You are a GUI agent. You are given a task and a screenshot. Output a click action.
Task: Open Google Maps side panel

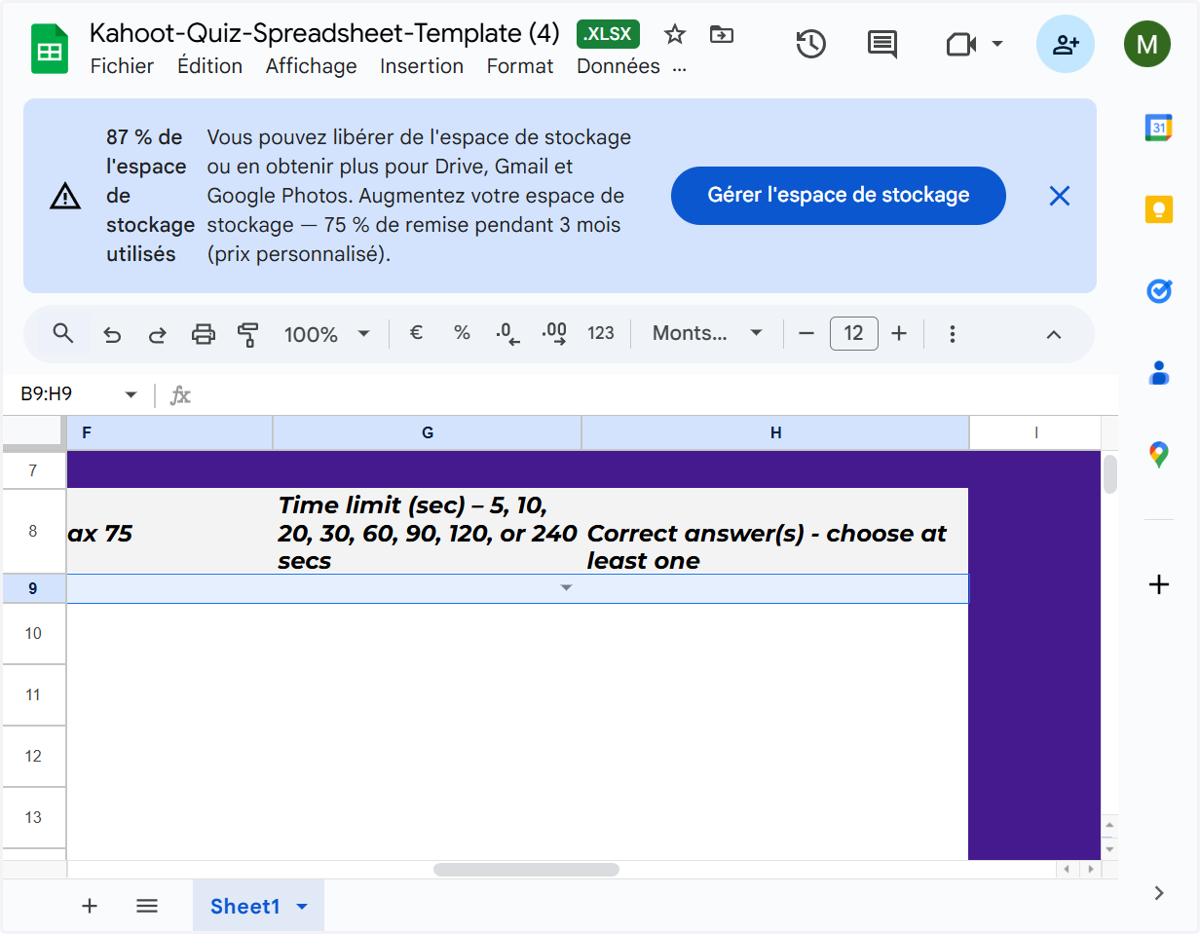coord(1158,455)
